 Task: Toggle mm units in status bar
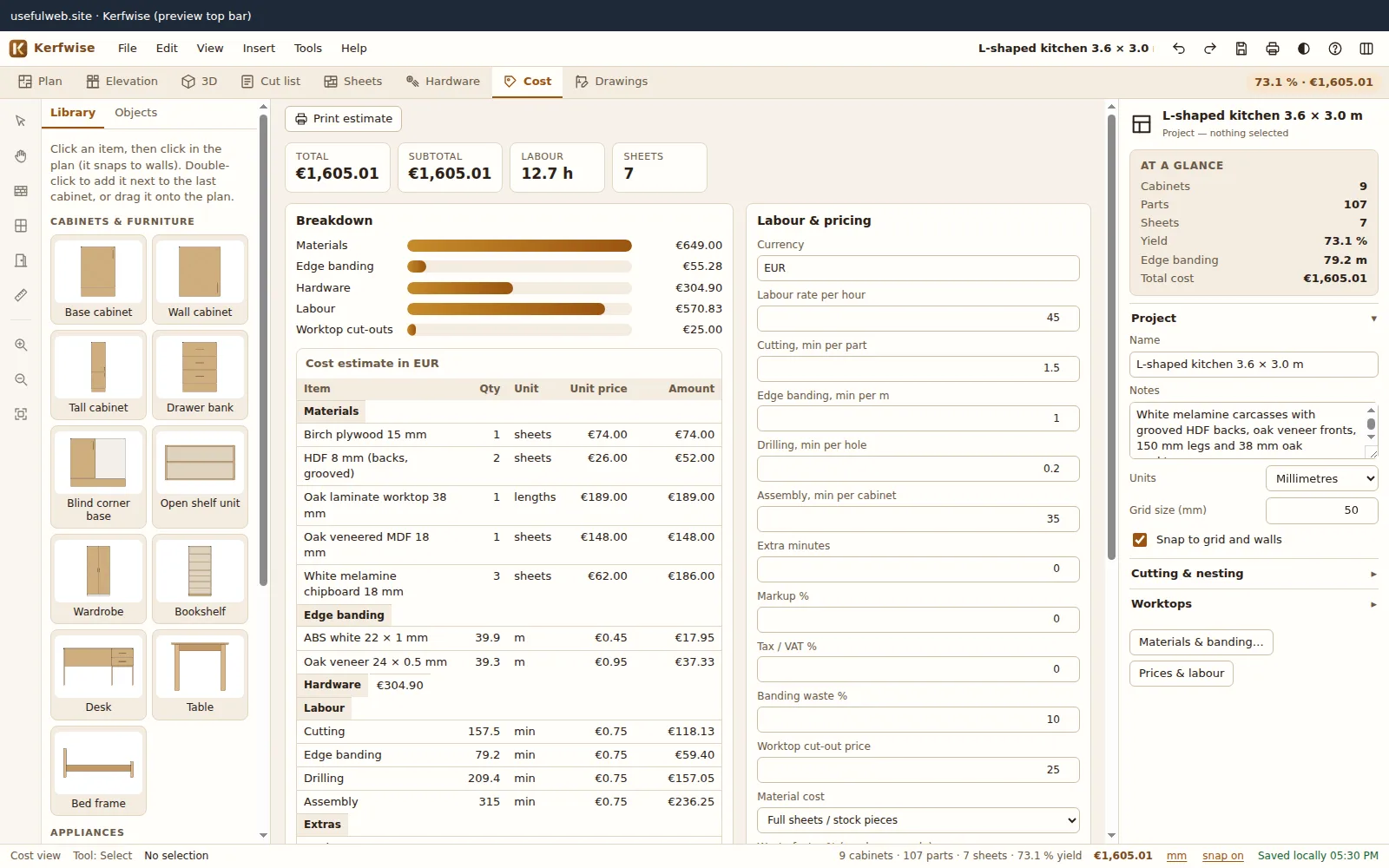(x=1176, y=856)
